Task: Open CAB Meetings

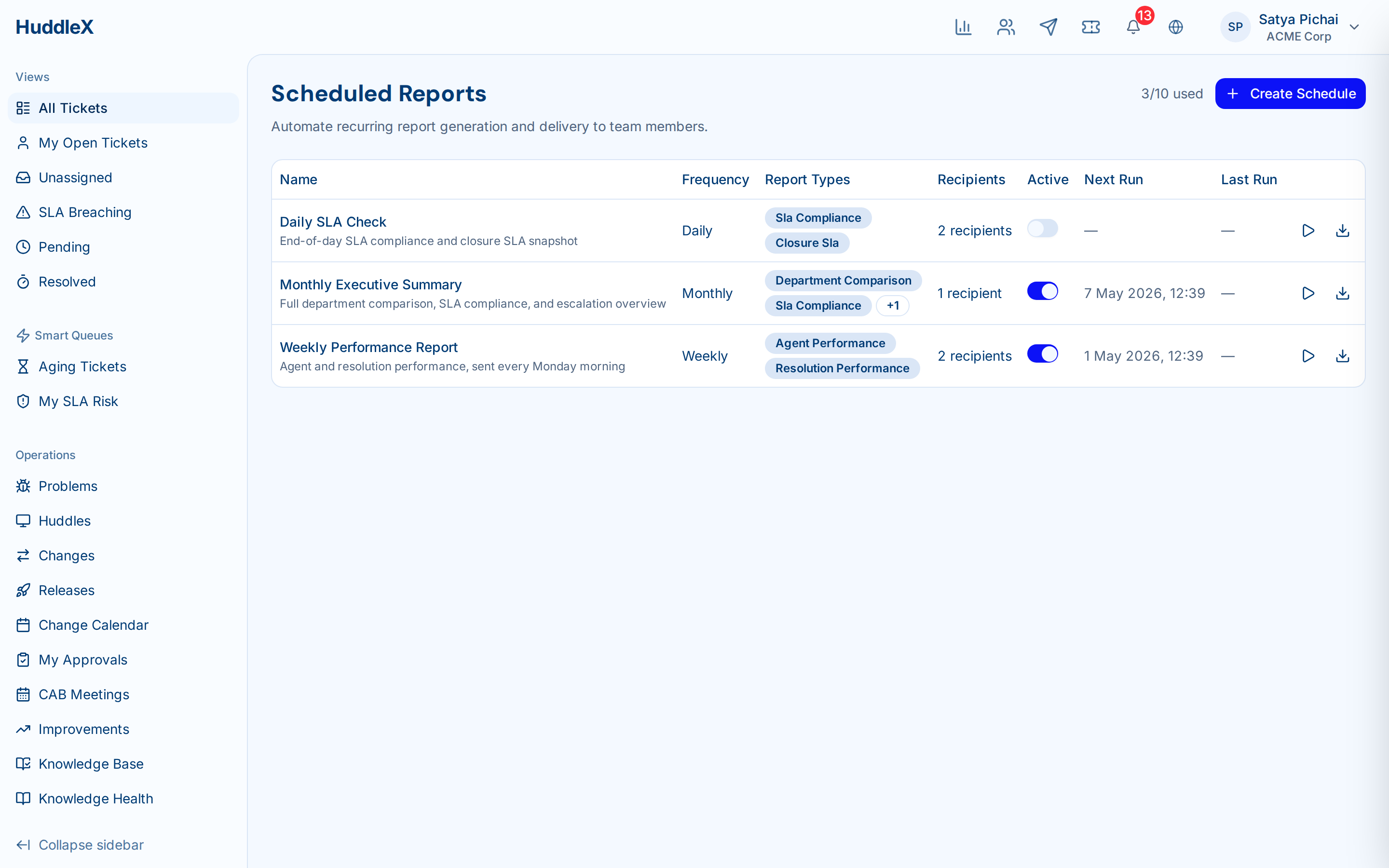Action: coord(123,694)
